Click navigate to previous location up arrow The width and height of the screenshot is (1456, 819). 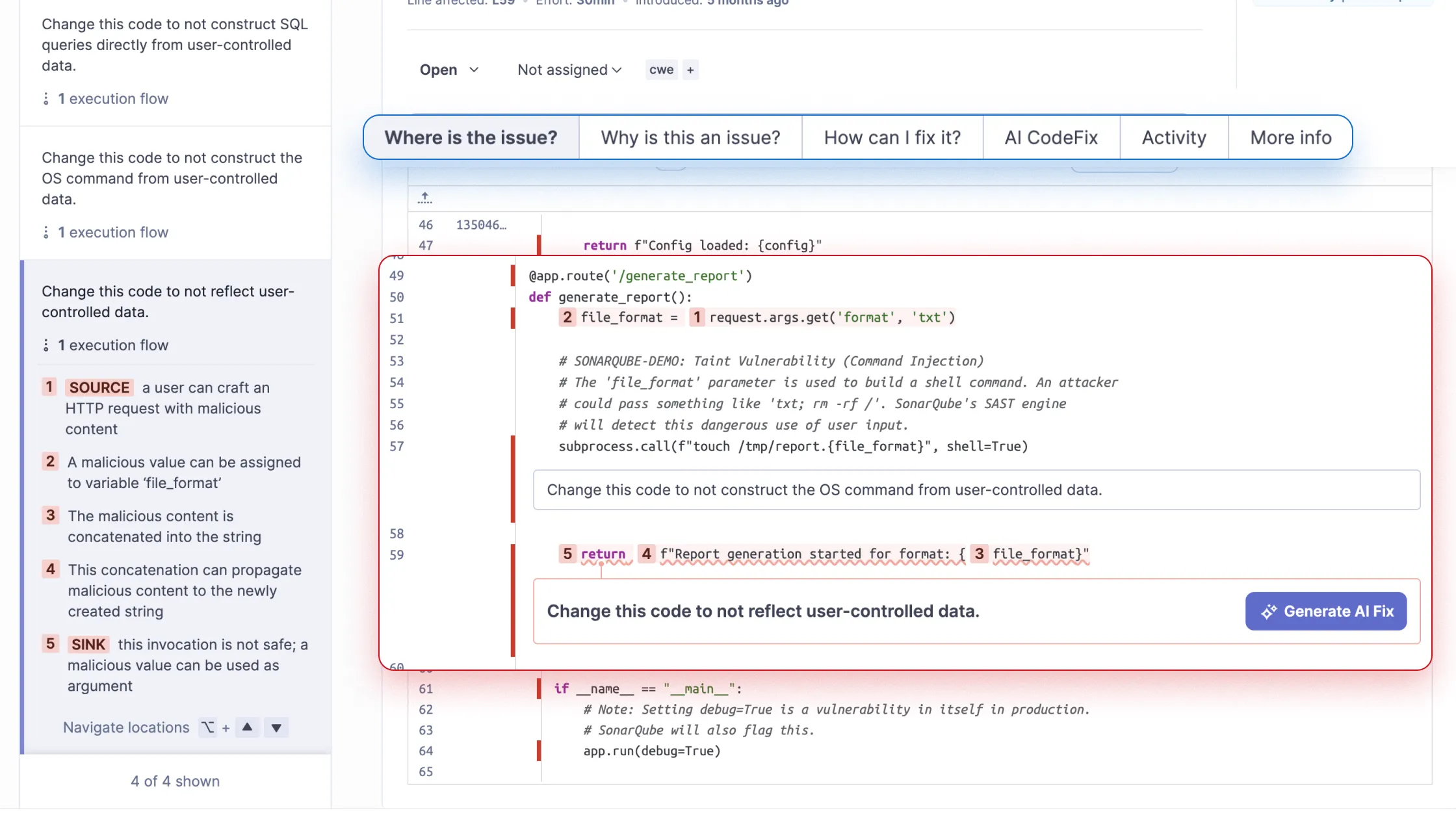pyautogui.click(x=247, y=727)
